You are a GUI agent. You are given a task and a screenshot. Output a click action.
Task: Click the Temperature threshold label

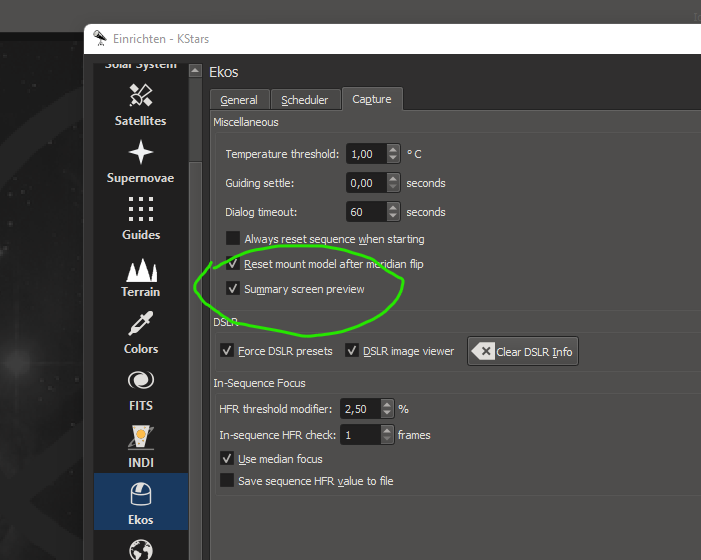(282, 154)
